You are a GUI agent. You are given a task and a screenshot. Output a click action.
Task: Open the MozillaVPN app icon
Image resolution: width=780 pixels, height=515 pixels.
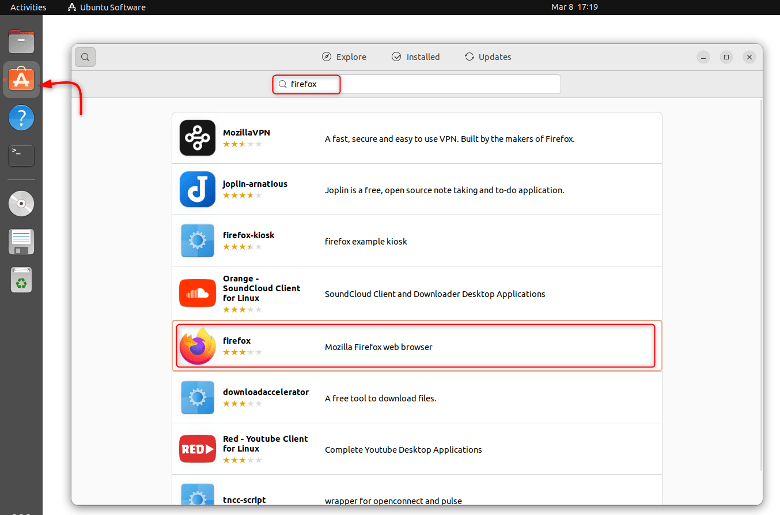[197, 138]
